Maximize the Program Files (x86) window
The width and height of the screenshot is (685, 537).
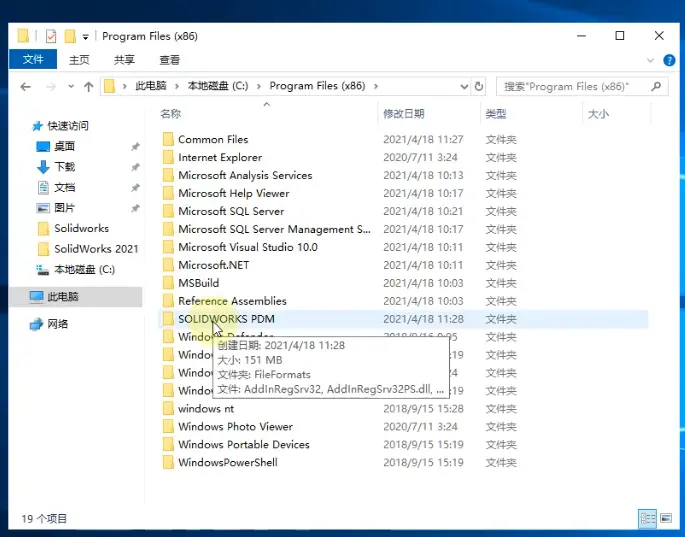(619, 36)
